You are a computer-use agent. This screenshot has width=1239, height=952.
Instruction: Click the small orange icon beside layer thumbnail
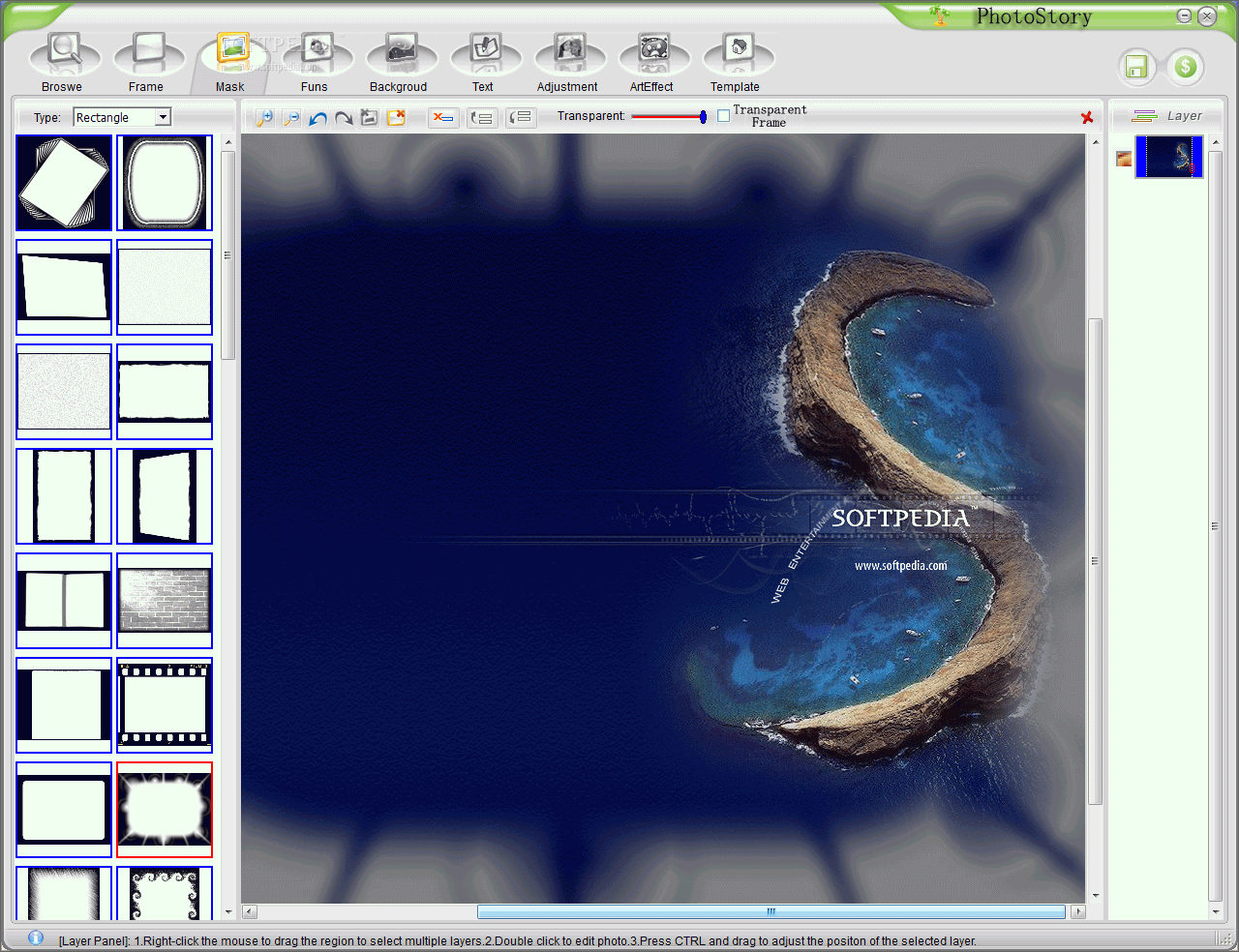coord(1124,159)
